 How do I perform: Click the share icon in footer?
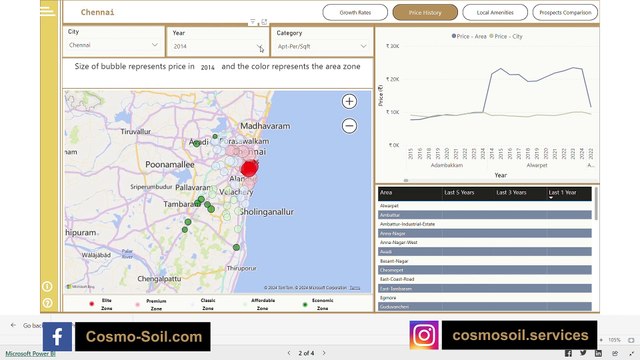615,353
